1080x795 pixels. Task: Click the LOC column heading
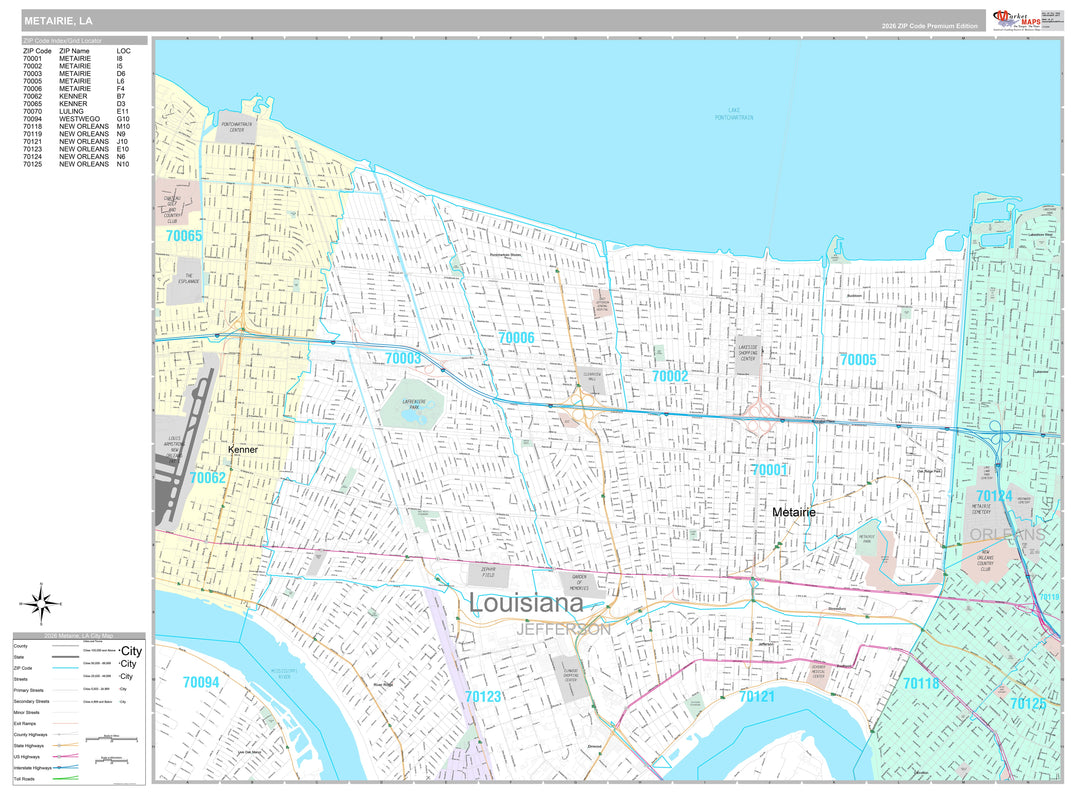coord(123,51)
